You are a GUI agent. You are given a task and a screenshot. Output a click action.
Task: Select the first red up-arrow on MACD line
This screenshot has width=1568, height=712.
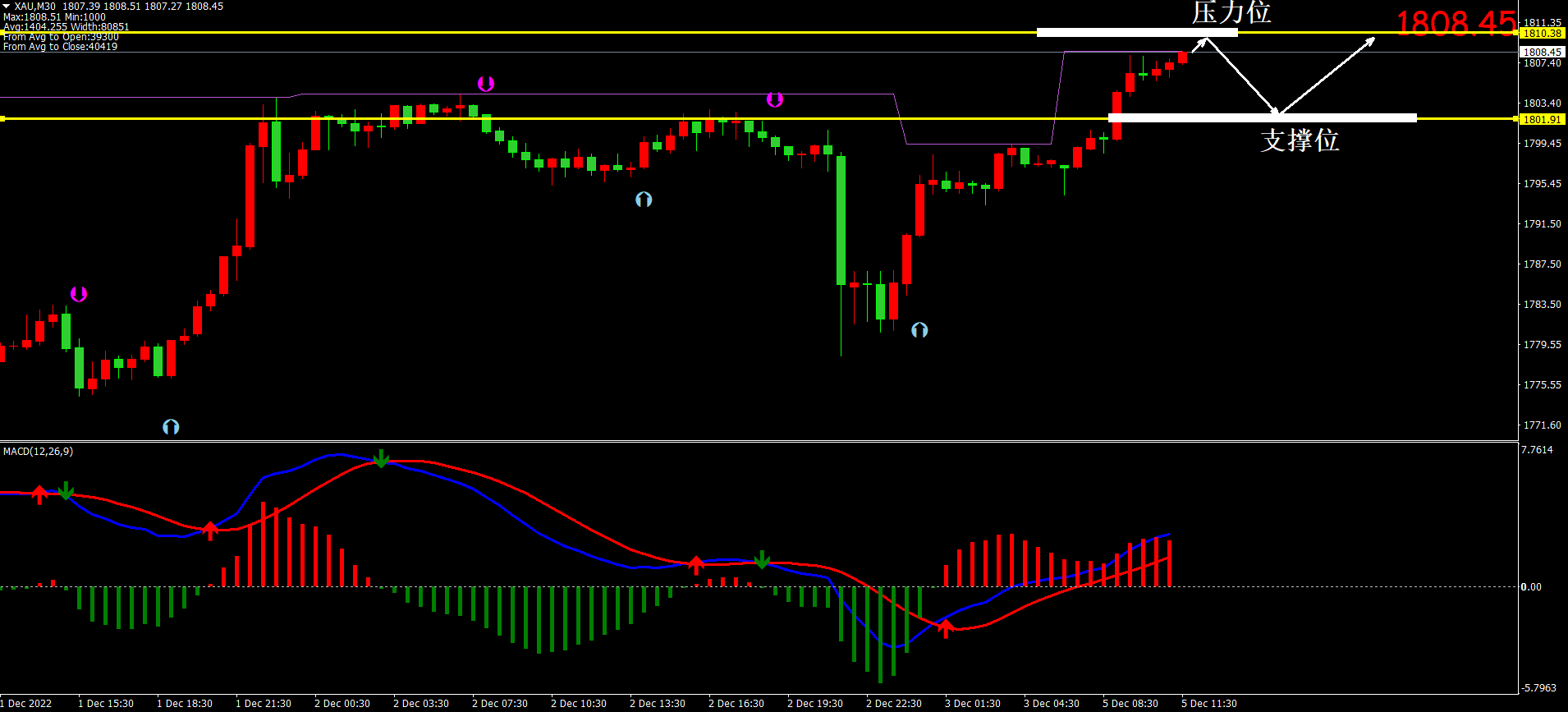click(39, 494)
